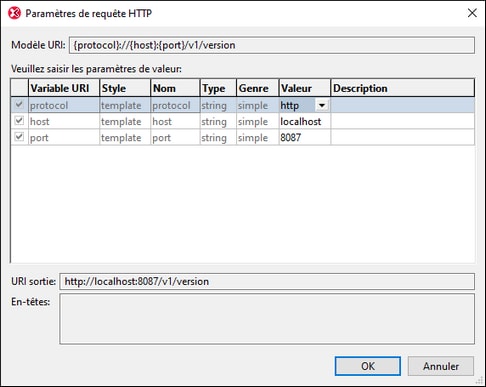Click the Genre column header
This screenshot has width=486, height=387.
[258, 88]
